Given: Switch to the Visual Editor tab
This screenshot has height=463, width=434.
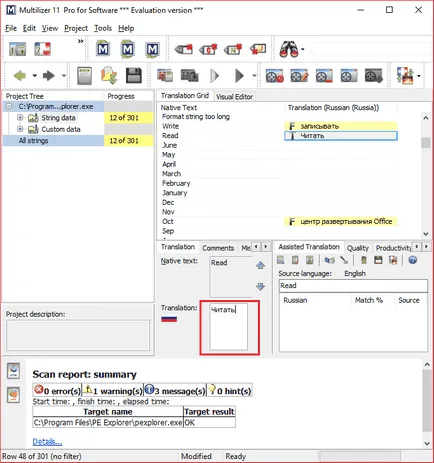Looking at the screenshot, I should coord(234,97).
